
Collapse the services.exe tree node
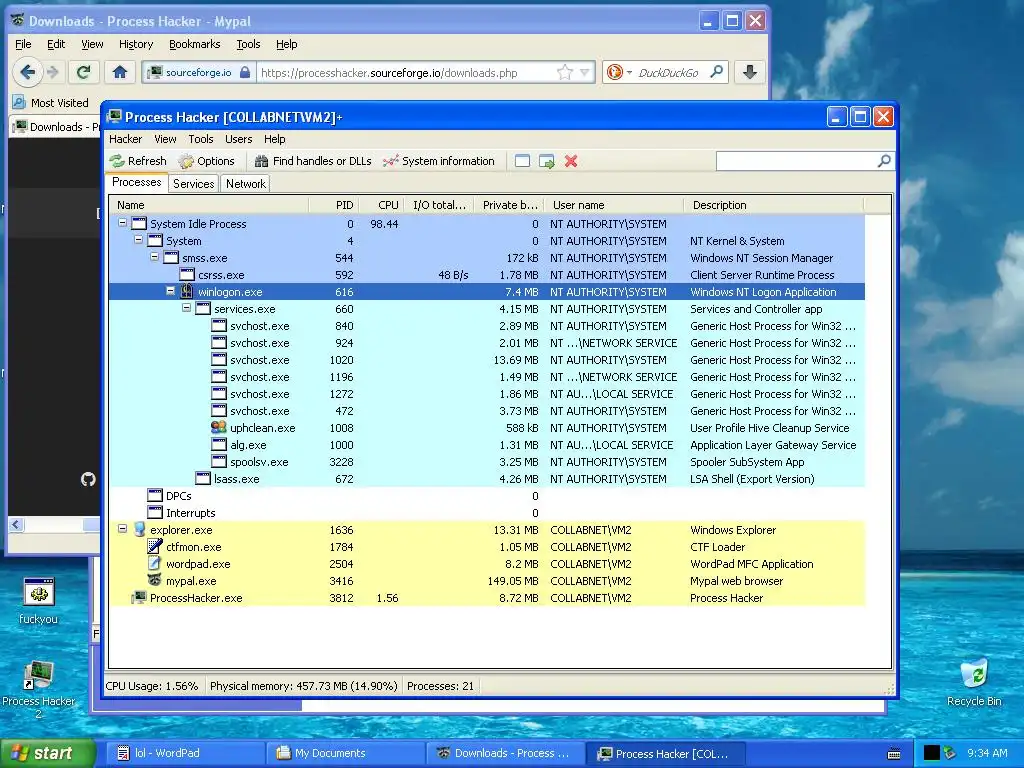point(187,308)
